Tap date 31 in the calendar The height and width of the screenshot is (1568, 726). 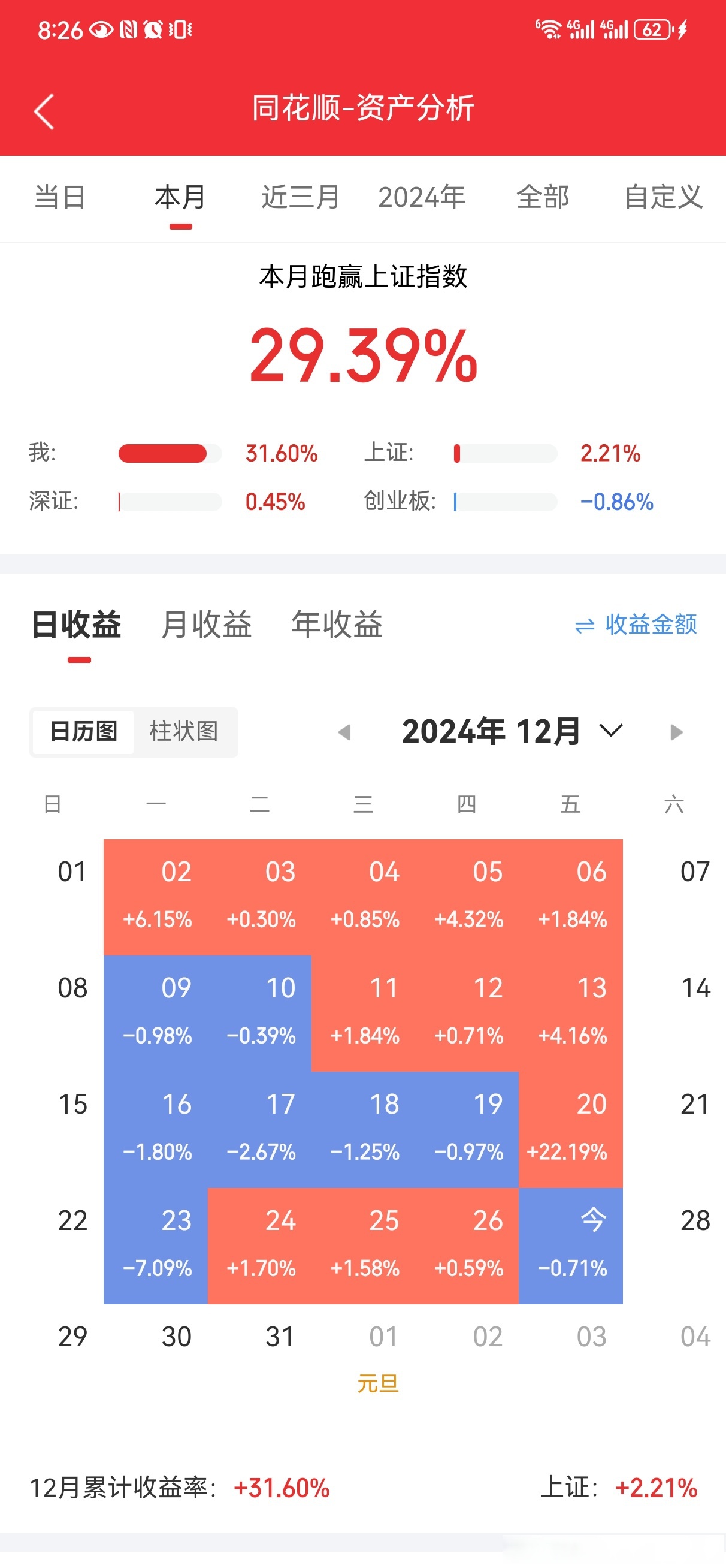(280, 1337)
